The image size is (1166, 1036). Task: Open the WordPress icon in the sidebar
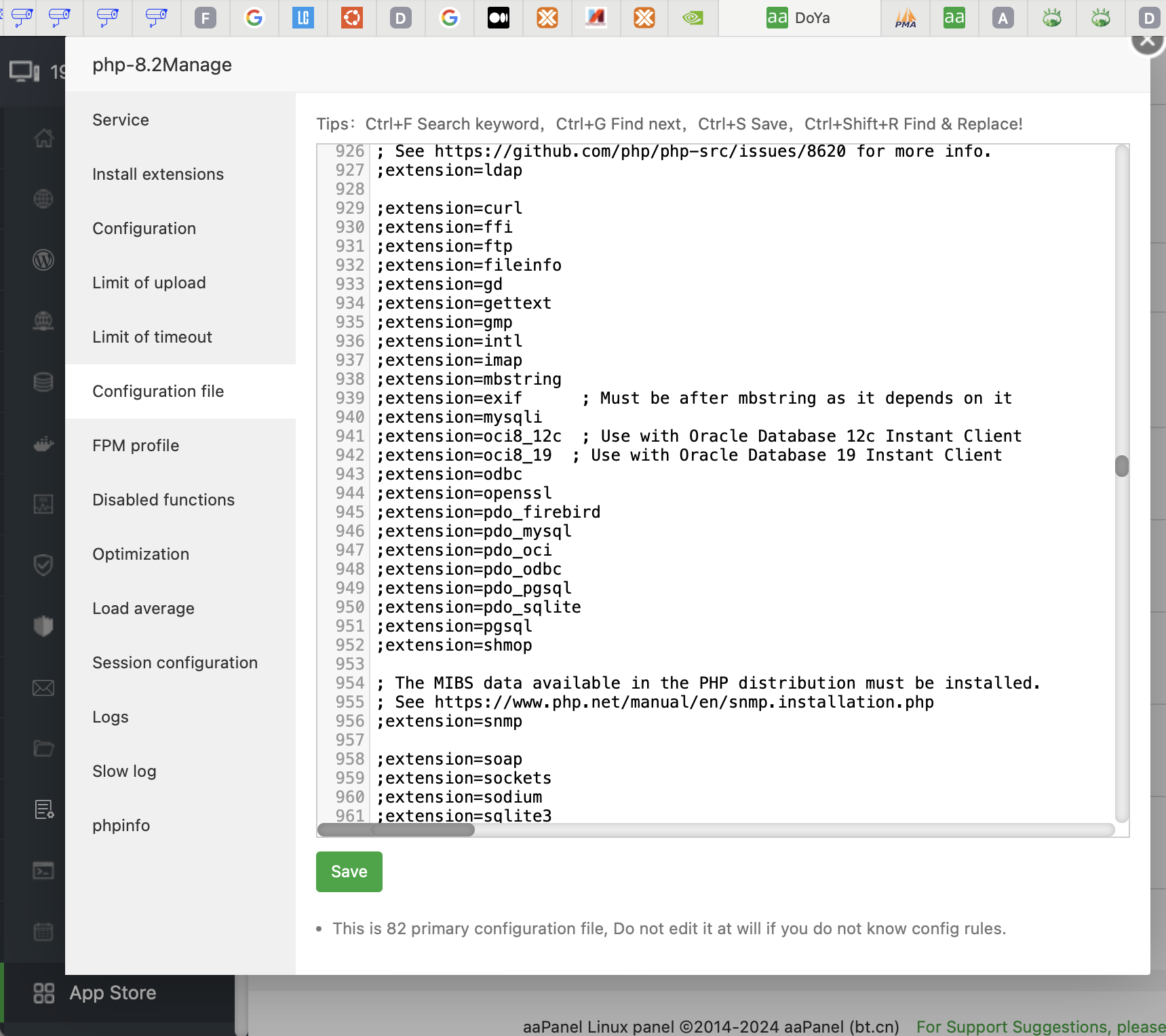[x=43, y=260]
